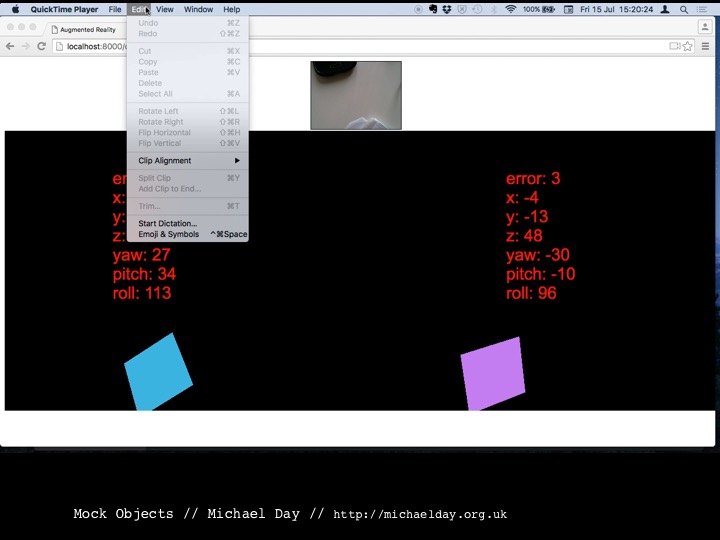Click the Dropbox menu bar icon
Viewport: 720px width, 540px height.
(446, 9)
